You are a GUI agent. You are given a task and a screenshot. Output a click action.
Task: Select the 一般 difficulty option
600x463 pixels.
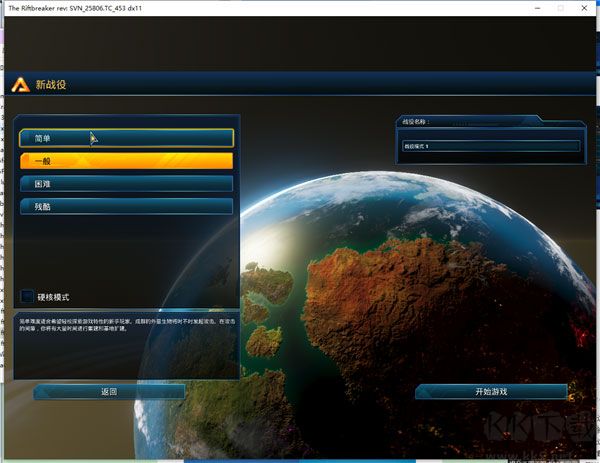(x=126, y=161)
